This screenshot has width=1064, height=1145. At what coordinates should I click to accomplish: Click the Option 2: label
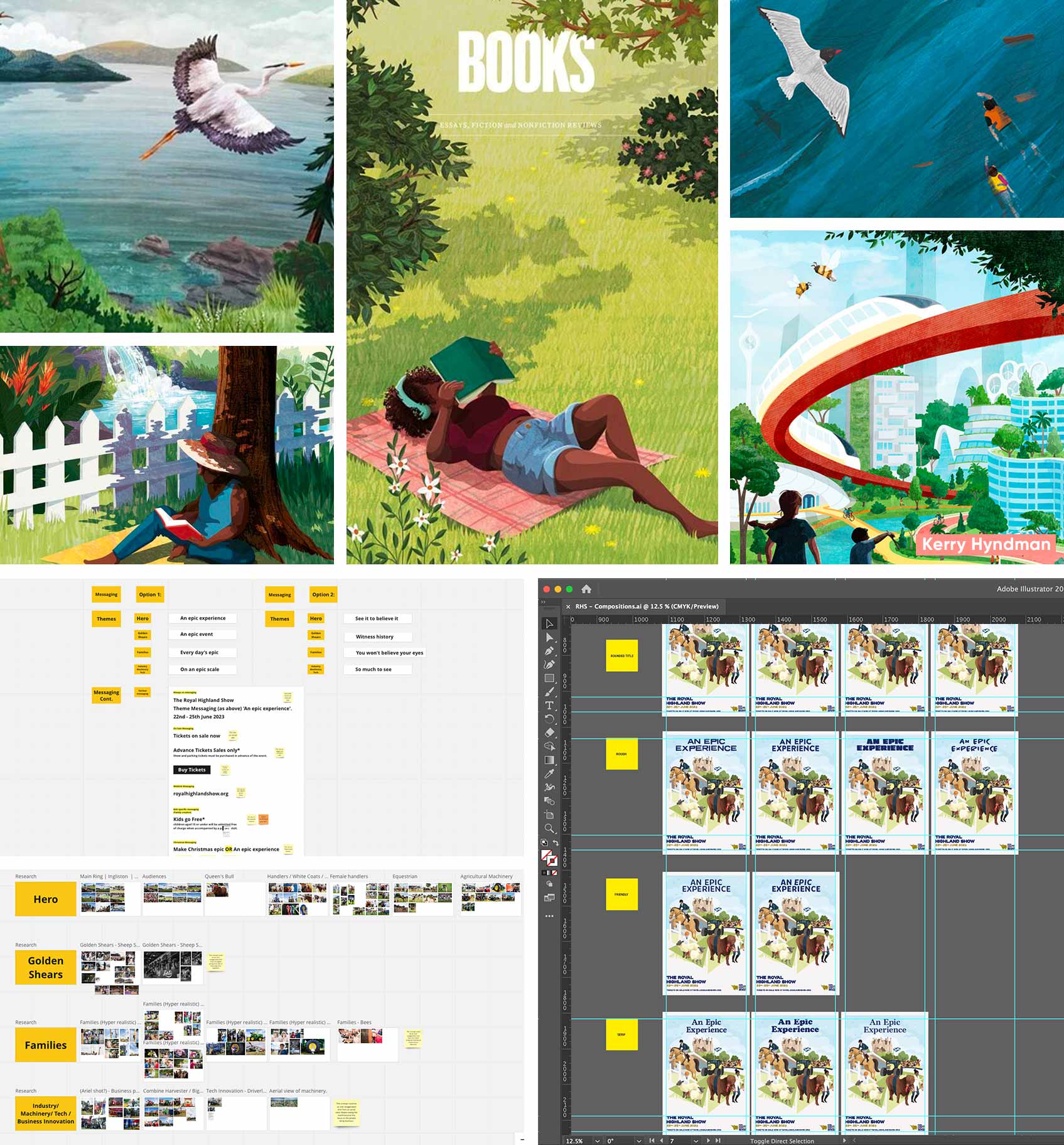323,594
